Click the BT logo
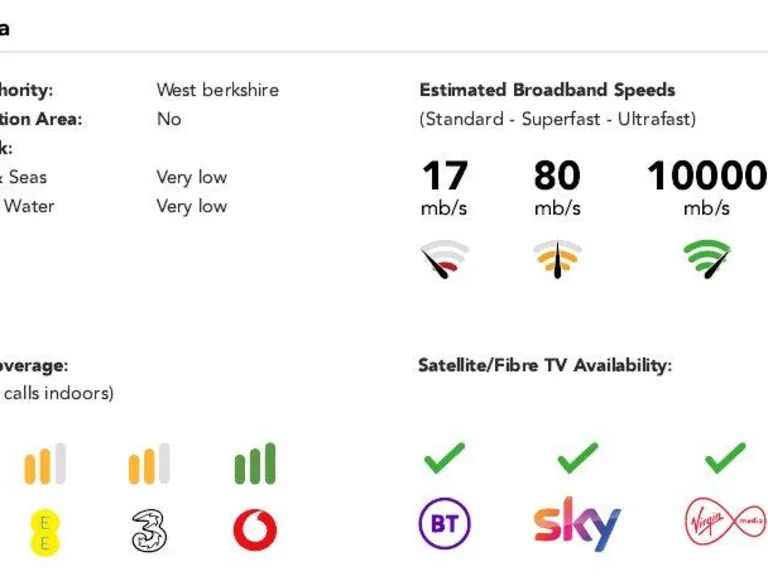This screenshot has width=768, height=576. [x=445, y=524]
